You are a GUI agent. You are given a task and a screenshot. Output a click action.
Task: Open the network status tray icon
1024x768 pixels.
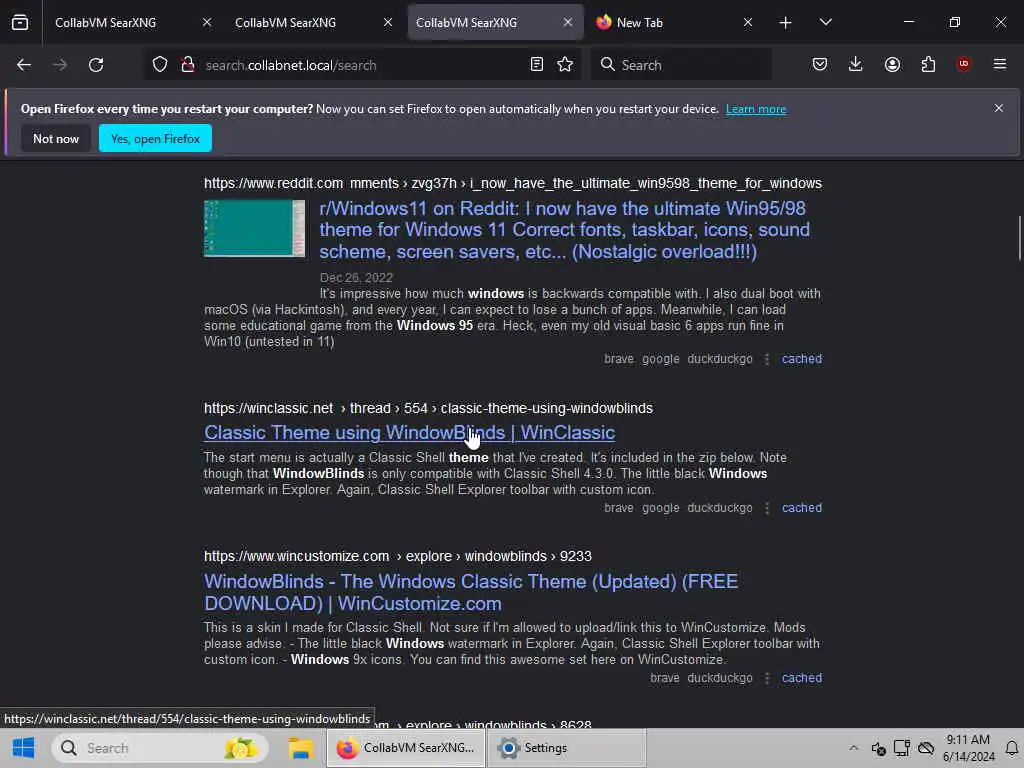tap(902, 748)
